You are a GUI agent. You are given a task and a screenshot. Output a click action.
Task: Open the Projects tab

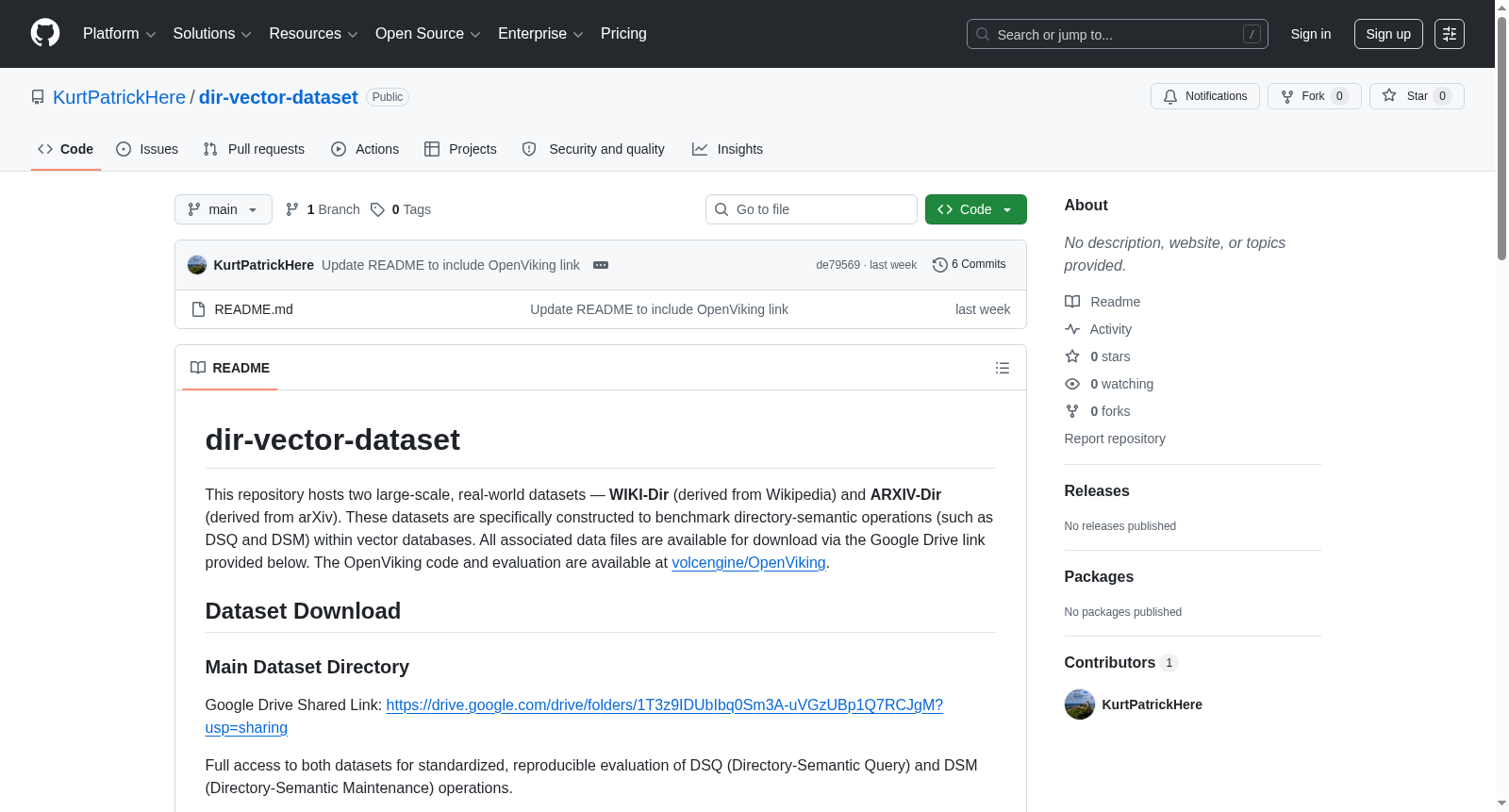point(460,149)
